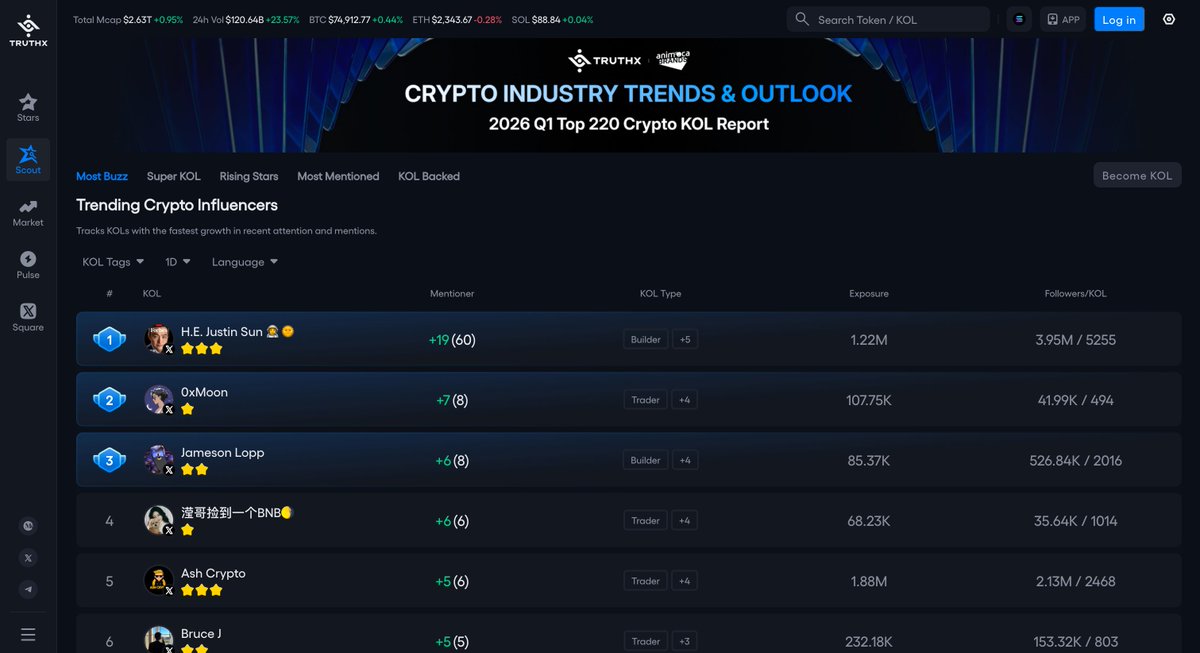Open the Scout sidebar section
The width and height of the screenshot is (1200, 653).
pyautogui.click(x=28, y=160)
